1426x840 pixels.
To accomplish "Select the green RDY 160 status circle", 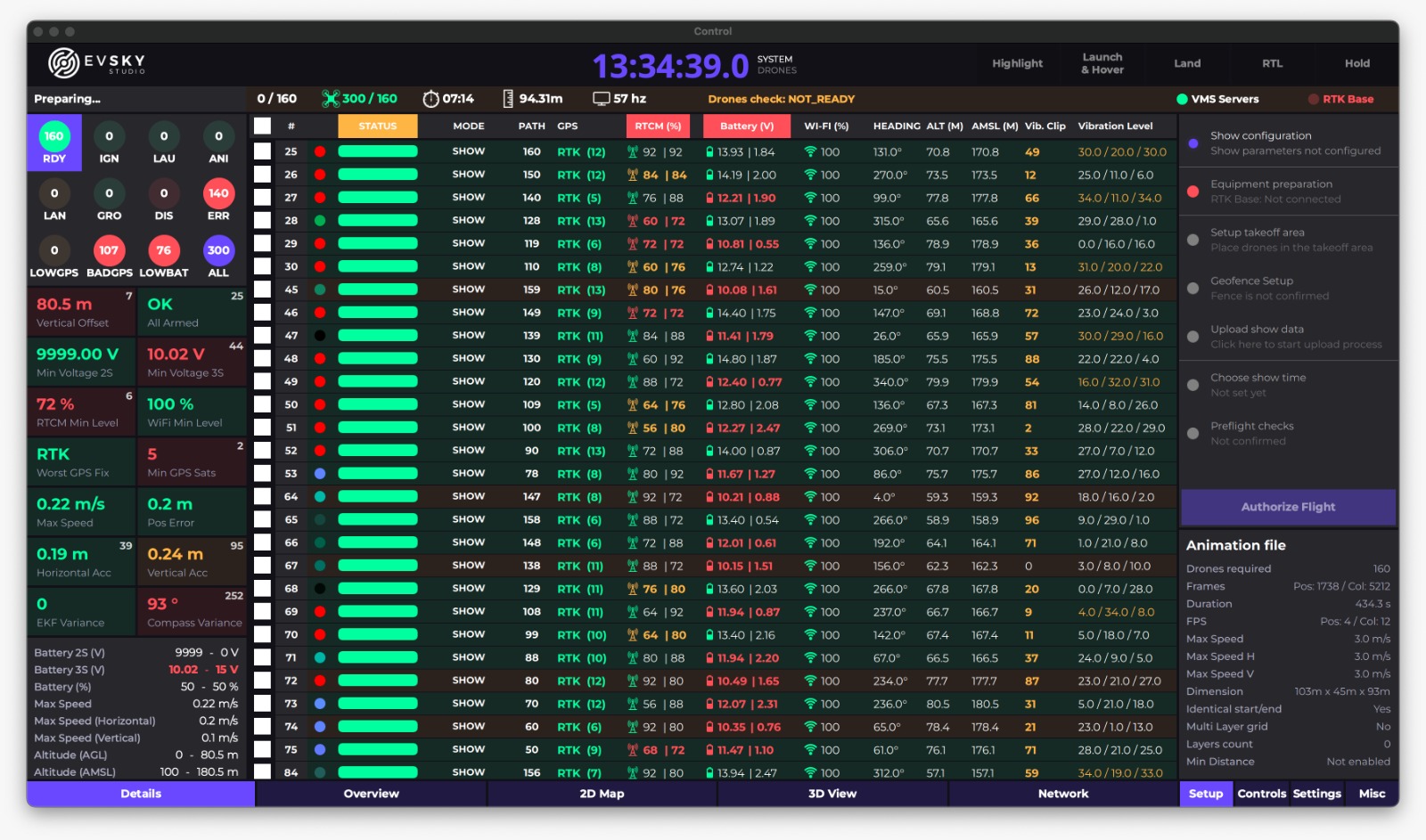I will click(54, 136).
